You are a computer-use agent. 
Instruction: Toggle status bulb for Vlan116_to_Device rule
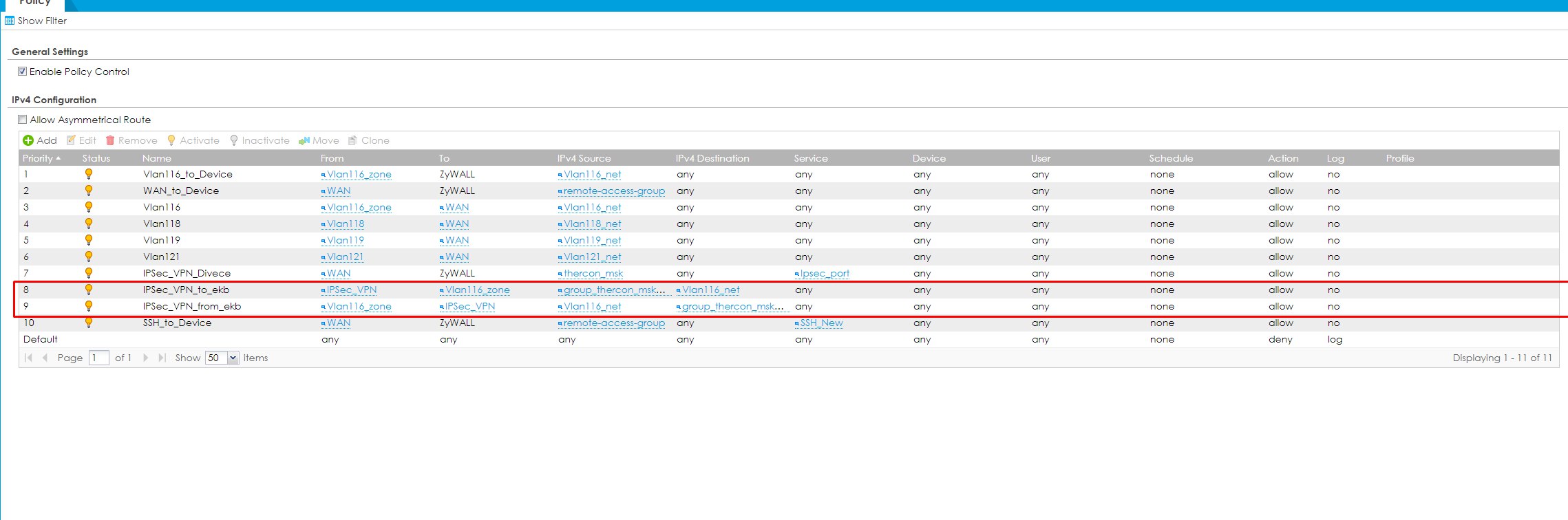(x=89, y=174)
